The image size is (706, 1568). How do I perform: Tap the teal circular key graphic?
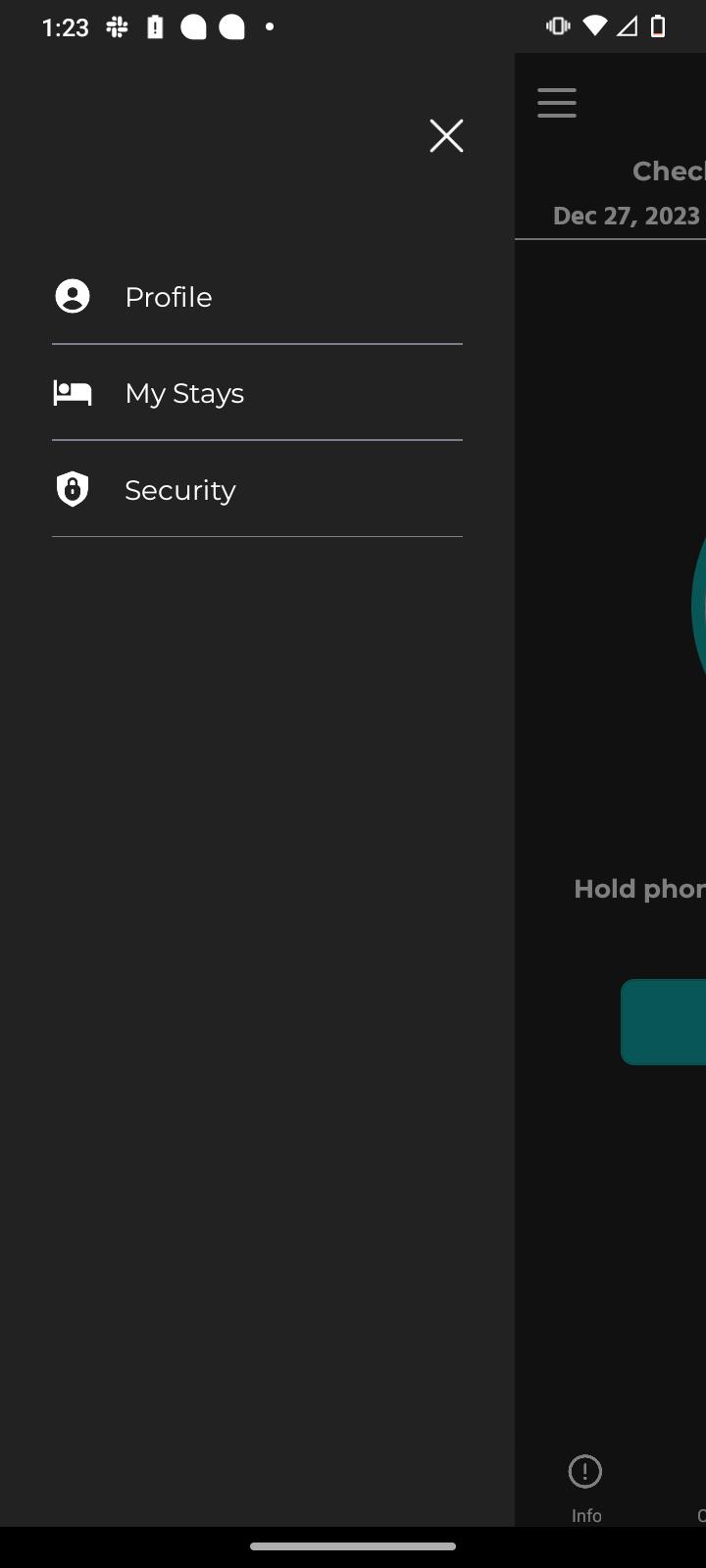point(698,606)
